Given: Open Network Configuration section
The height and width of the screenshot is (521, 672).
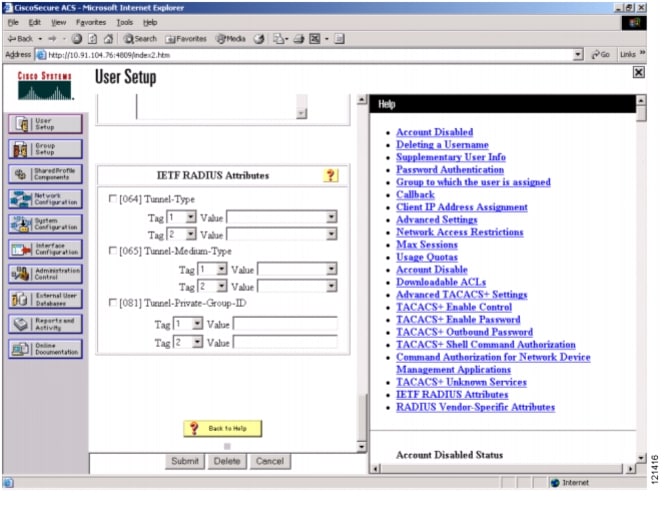Looking at the screenshot, I should (x=45, y=199).
